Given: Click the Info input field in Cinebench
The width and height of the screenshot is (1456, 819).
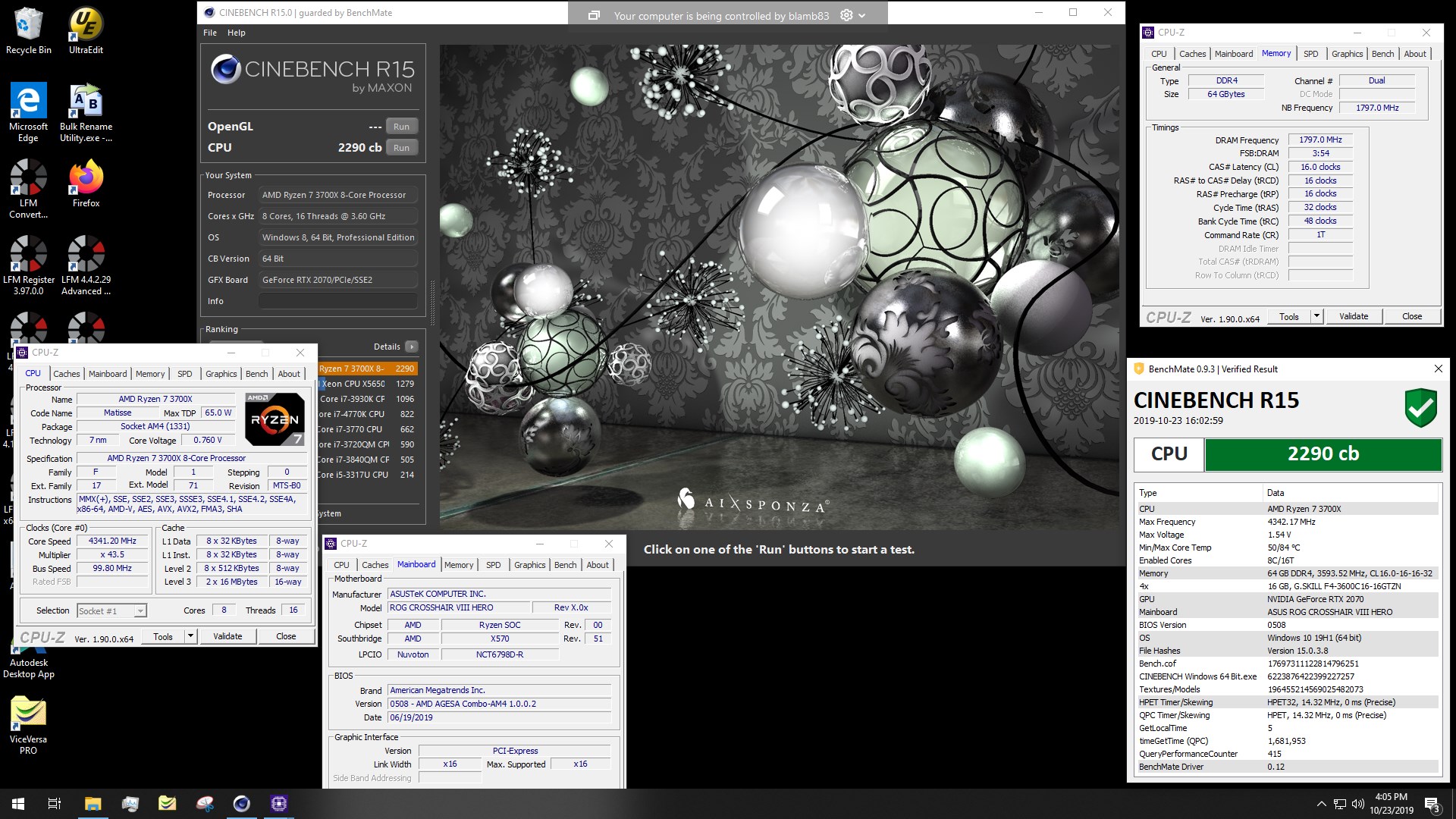Looking at the screenshot, I should click(338, 301).
